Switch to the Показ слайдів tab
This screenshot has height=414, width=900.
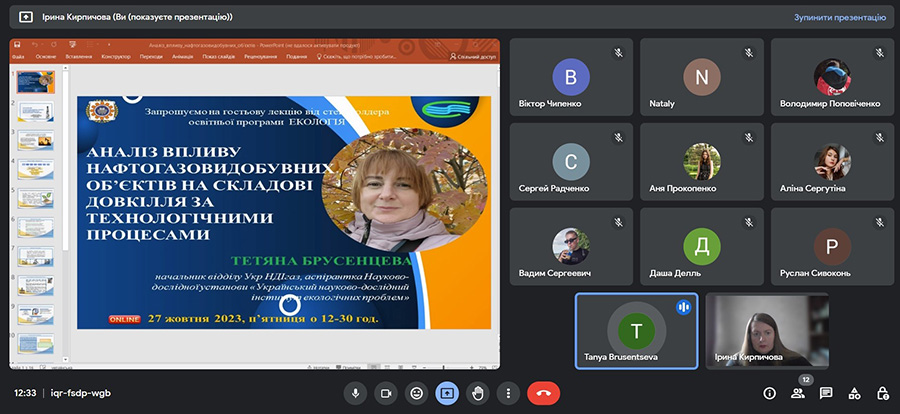(218, 57)
